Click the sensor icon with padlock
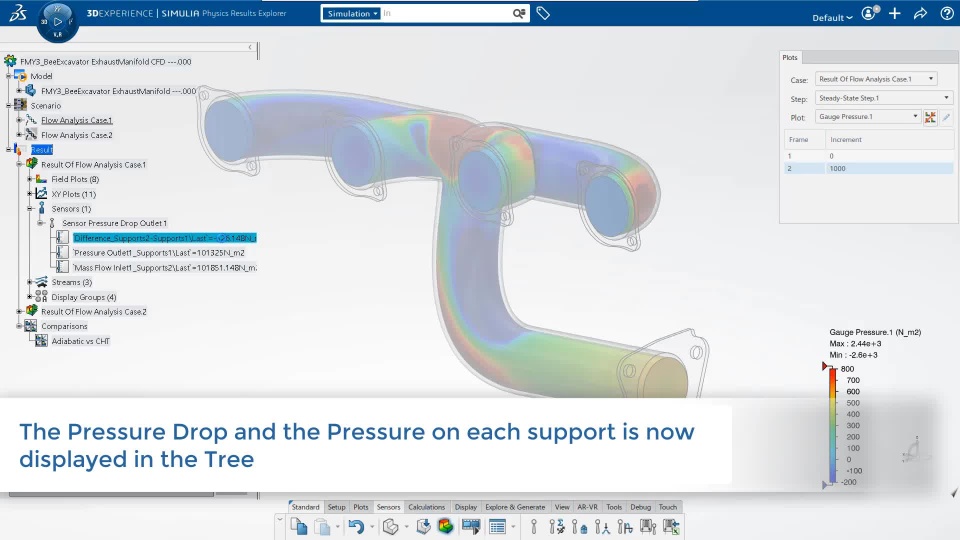Screen dimensions: 960x540 pos(579,526)
